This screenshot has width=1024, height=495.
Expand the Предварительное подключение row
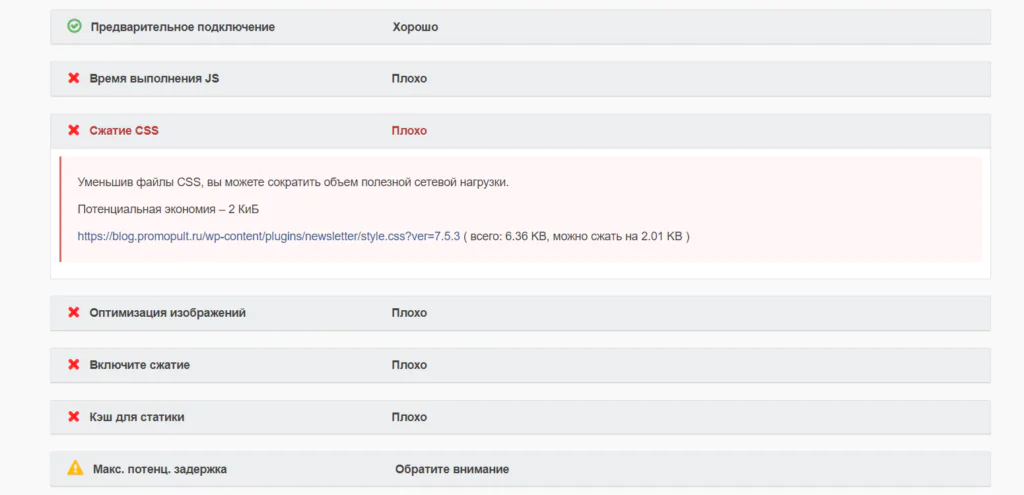pos(520,27)
